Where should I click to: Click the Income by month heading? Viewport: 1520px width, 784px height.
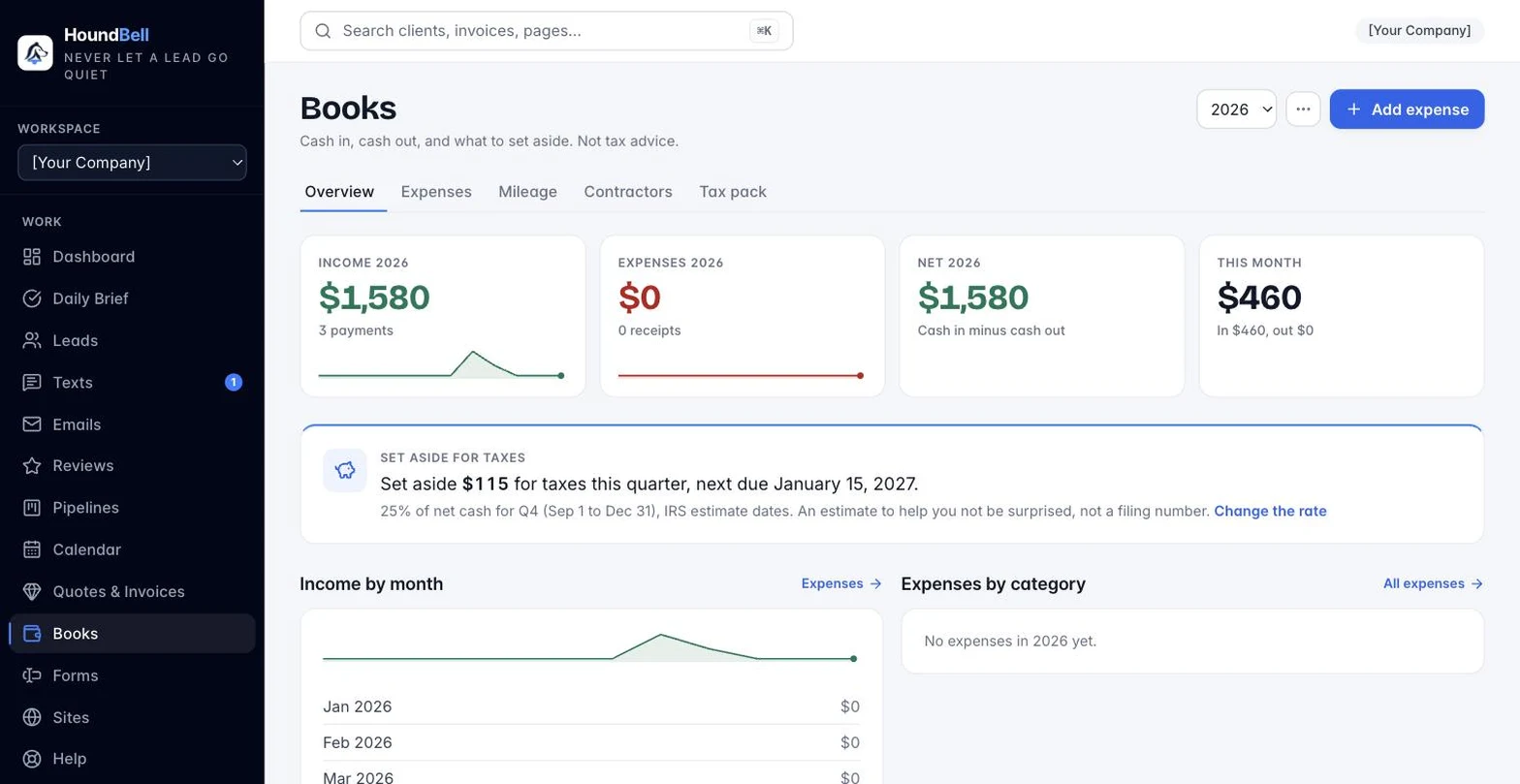(371, 583)
